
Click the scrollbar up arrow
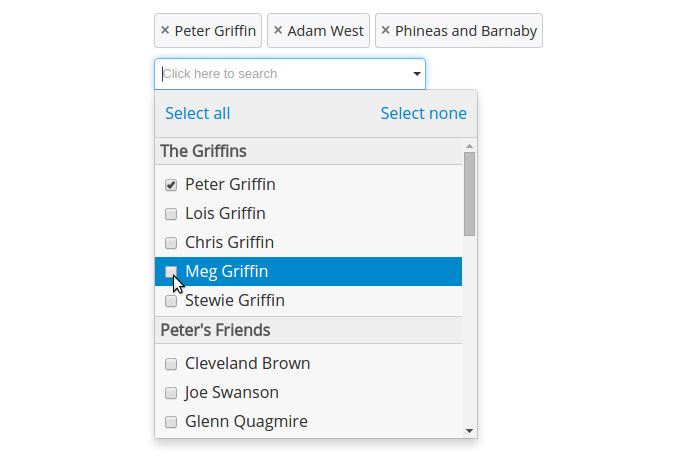(x=469, y=146)
